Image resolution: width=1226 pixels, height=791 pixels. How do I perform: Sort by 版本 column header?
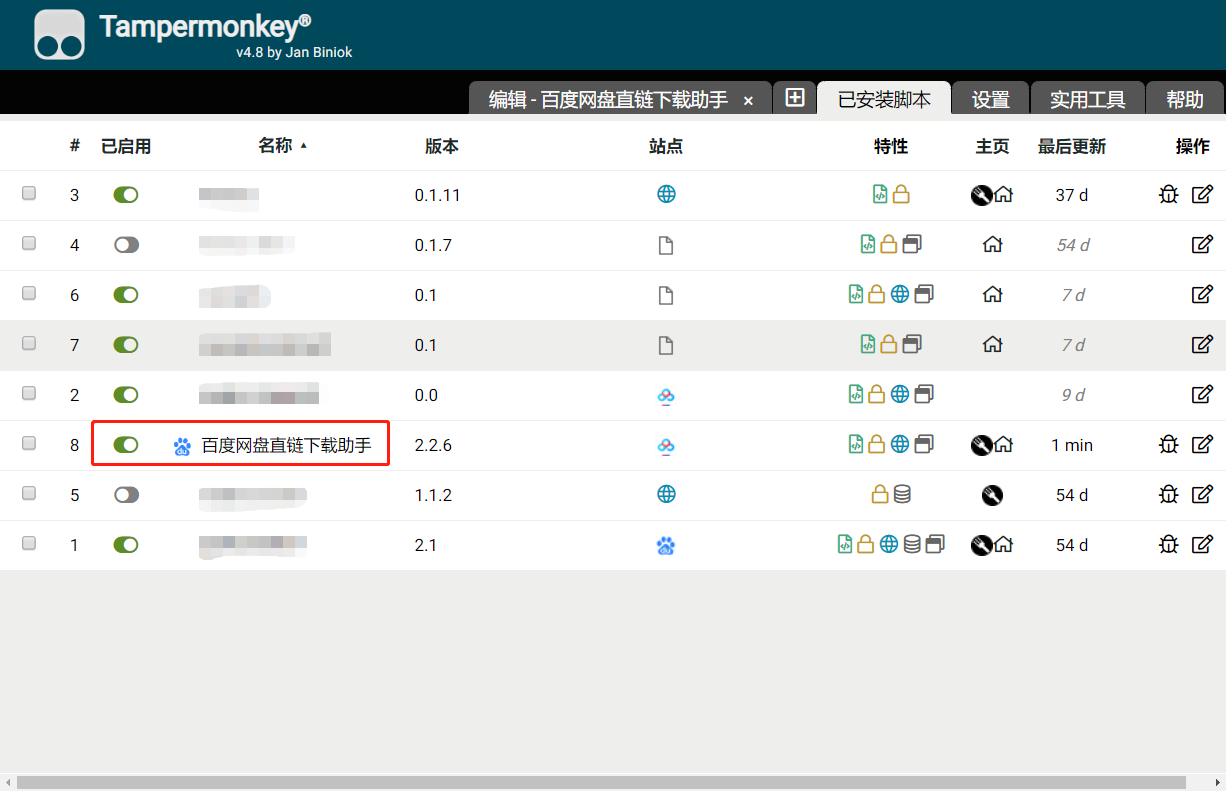[x=442, y=146]
